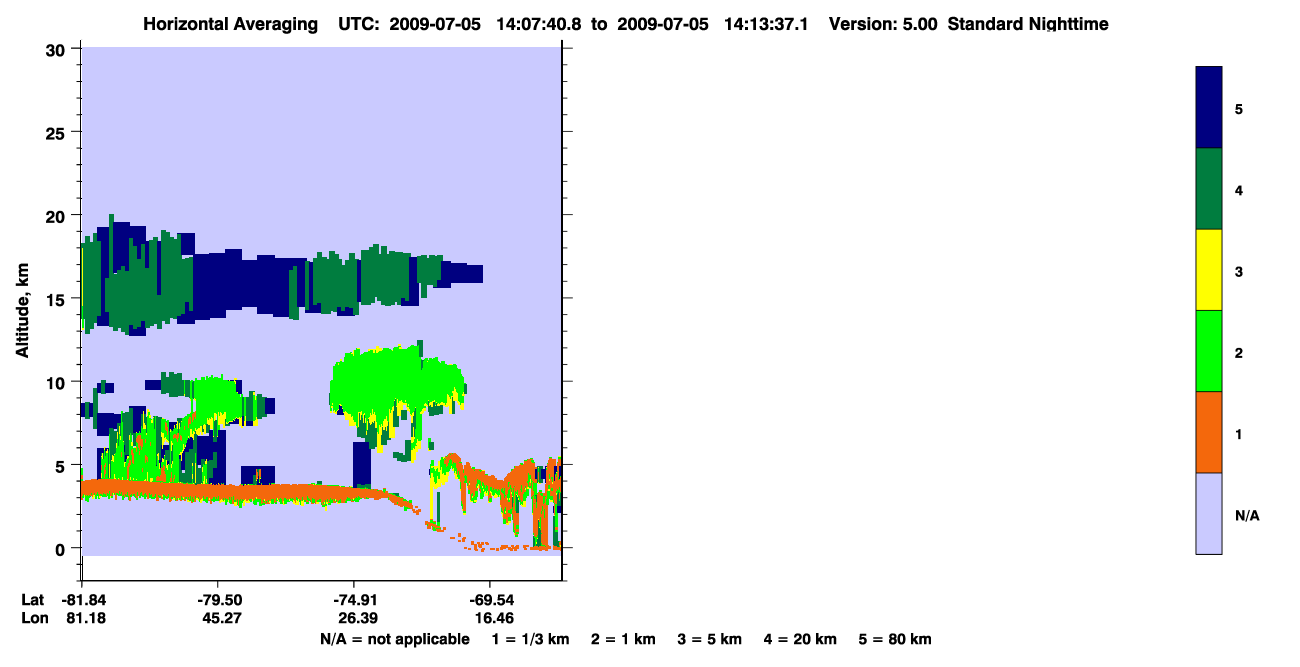Viewport: 1300px width, 667px height.
Task: Click the y-axis tick label 30
Action: (x=57, y=49)
